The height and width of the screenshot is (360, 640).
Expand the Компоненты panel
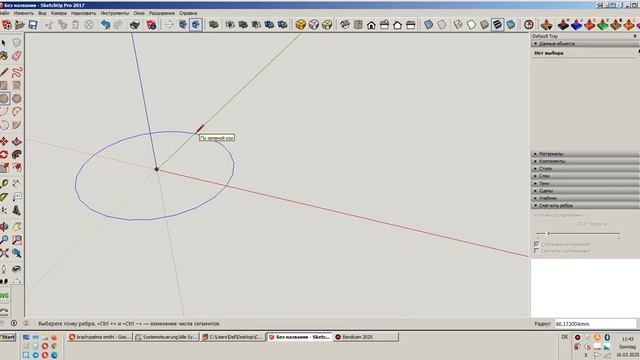(x=585, y=161)
